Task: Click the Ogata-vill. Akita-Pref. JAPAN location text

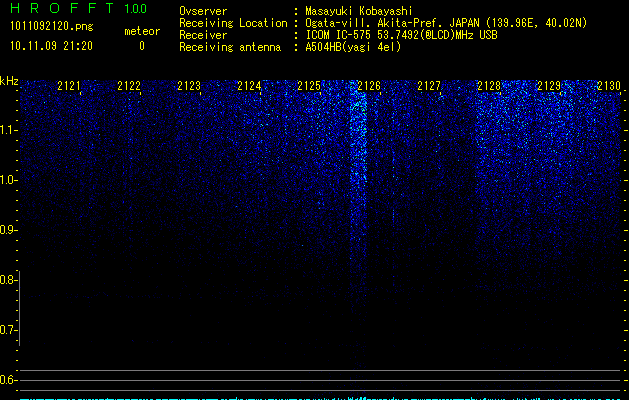Action: 446,23
